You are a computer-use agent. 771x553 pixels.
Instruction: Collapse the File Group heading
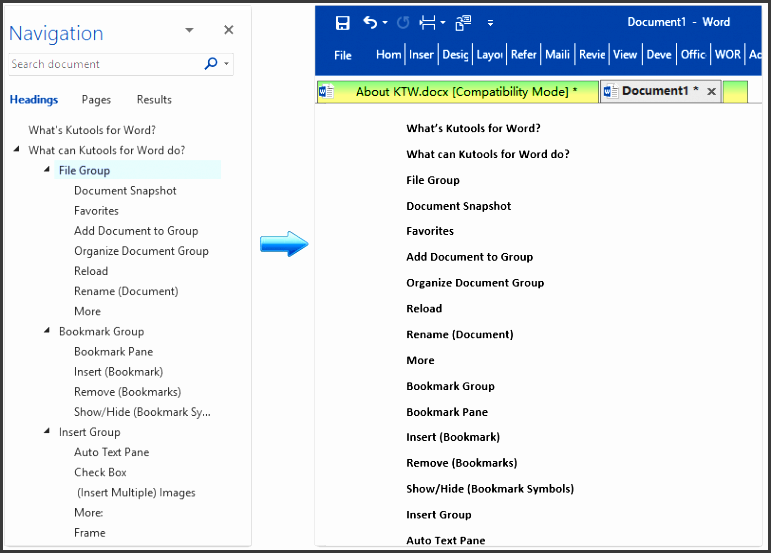[47, 170]
